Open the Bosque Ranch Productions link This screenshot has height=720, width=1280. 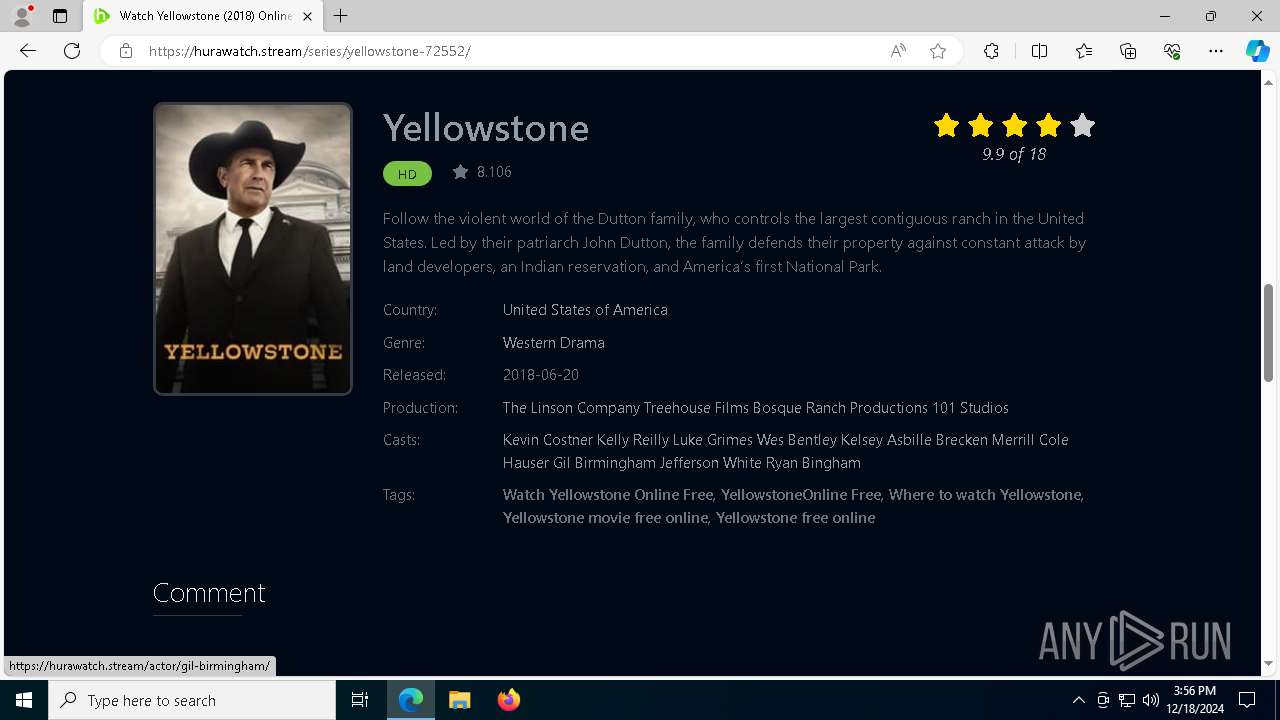point(840,408)
